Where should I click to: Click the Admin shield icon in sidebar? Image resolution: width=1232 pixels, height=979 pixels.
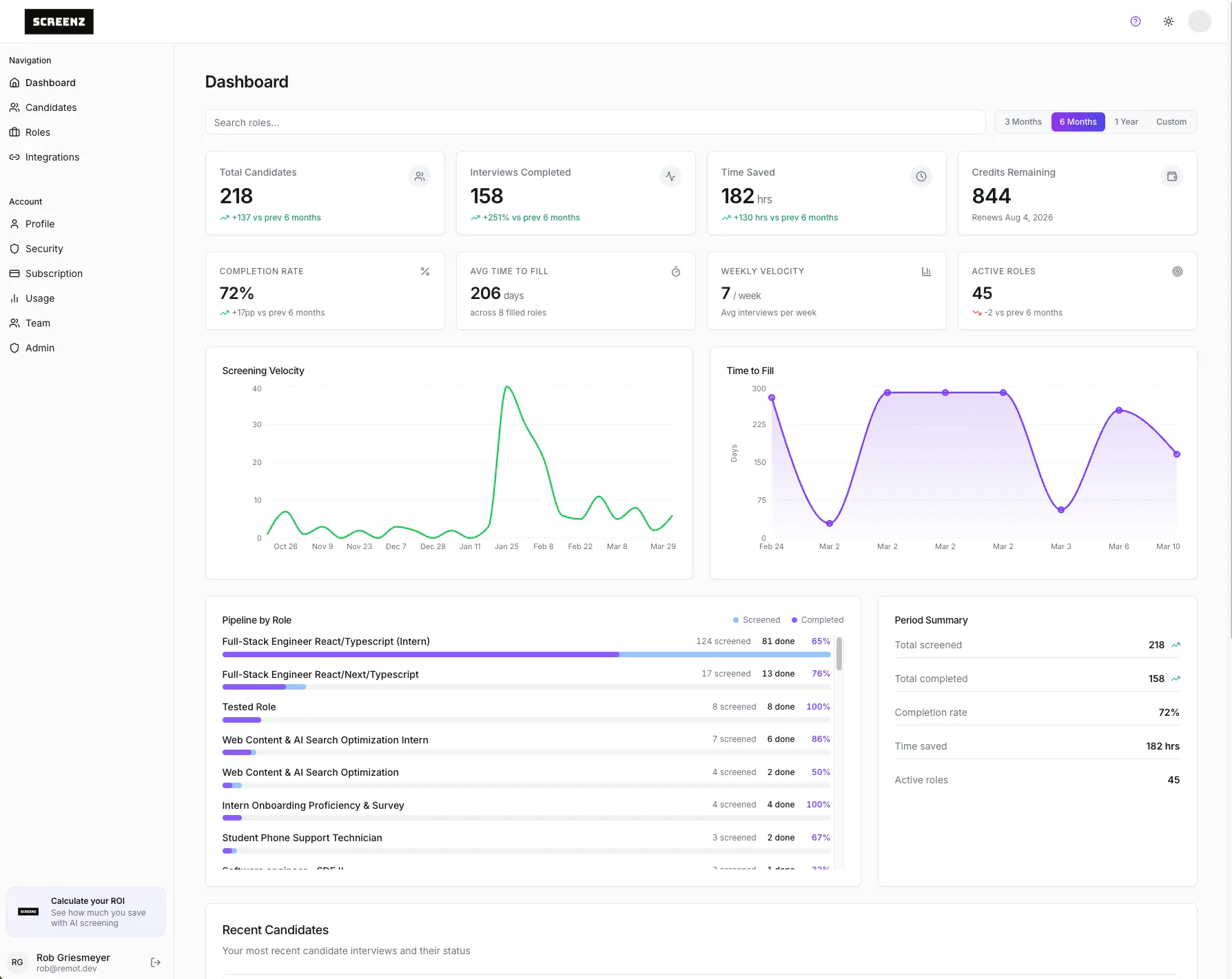point(14,348)
